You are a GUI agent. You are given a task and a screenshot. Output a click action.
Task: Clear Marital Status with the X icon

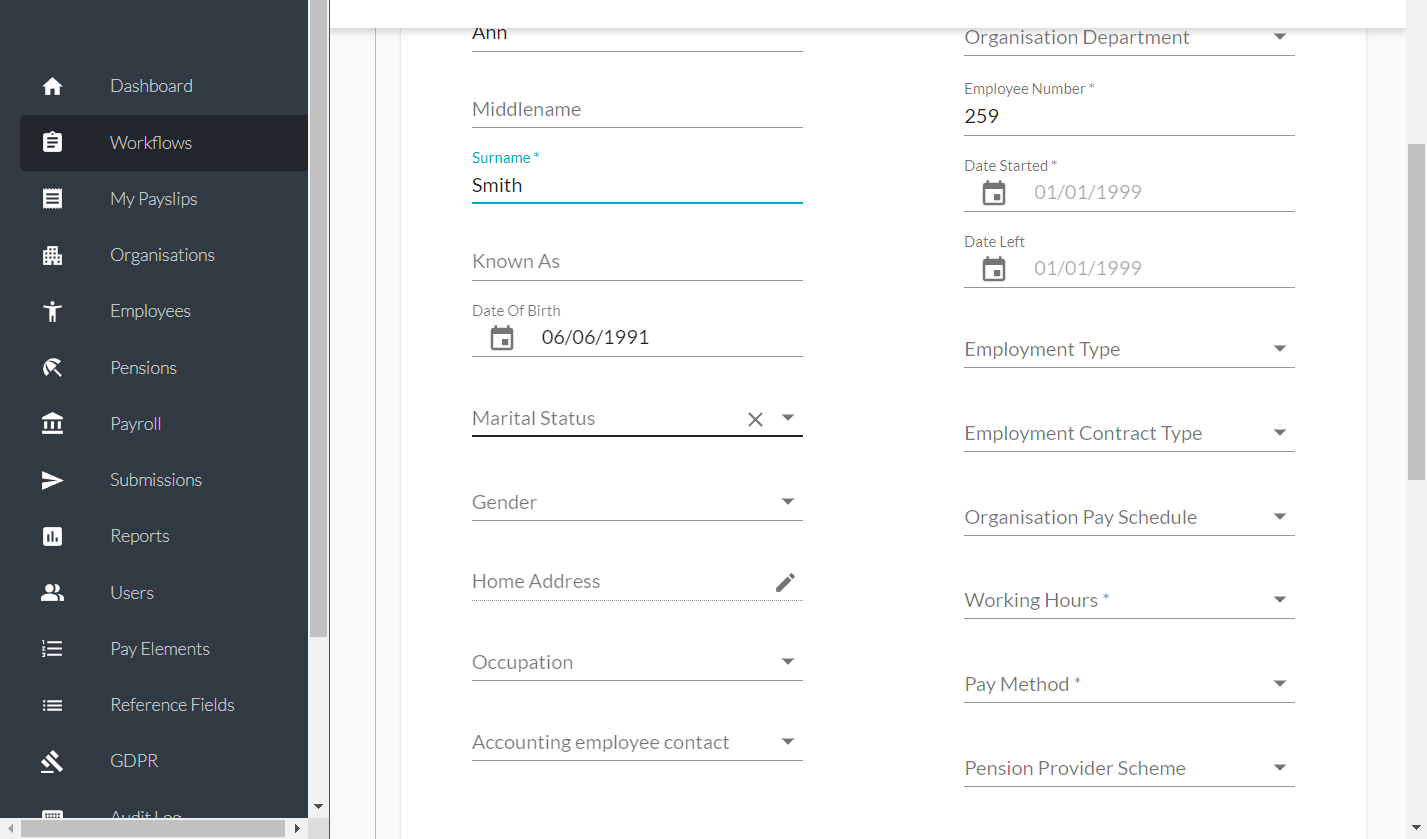pyautogui.click(x=755, y=419)
